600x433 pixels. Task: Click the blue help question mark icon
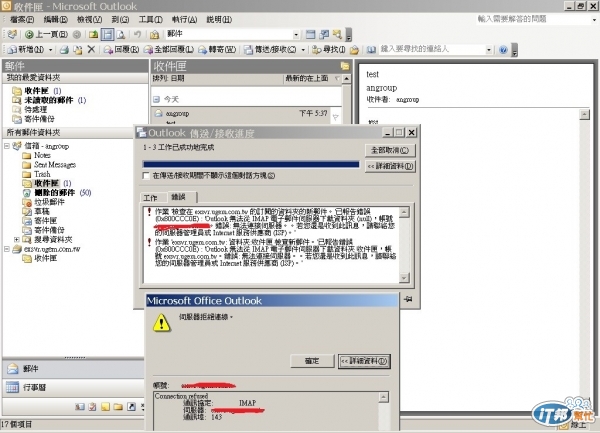[x=503, y=50]
